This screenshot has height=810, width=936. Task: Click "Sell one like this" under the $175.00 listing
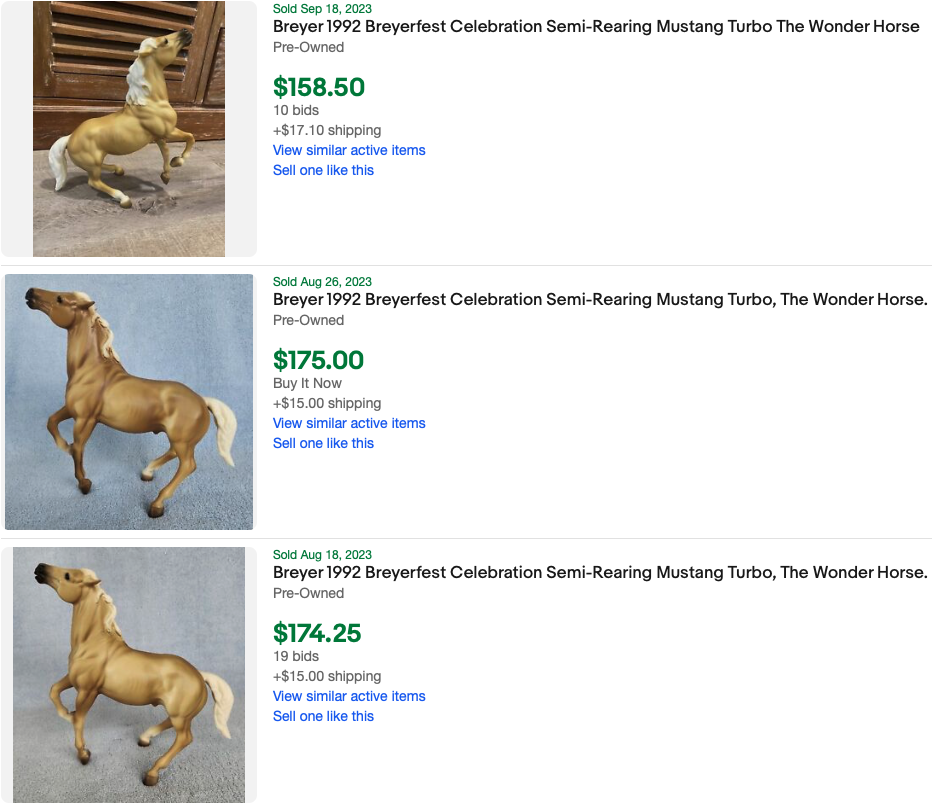tap(323, 443)
